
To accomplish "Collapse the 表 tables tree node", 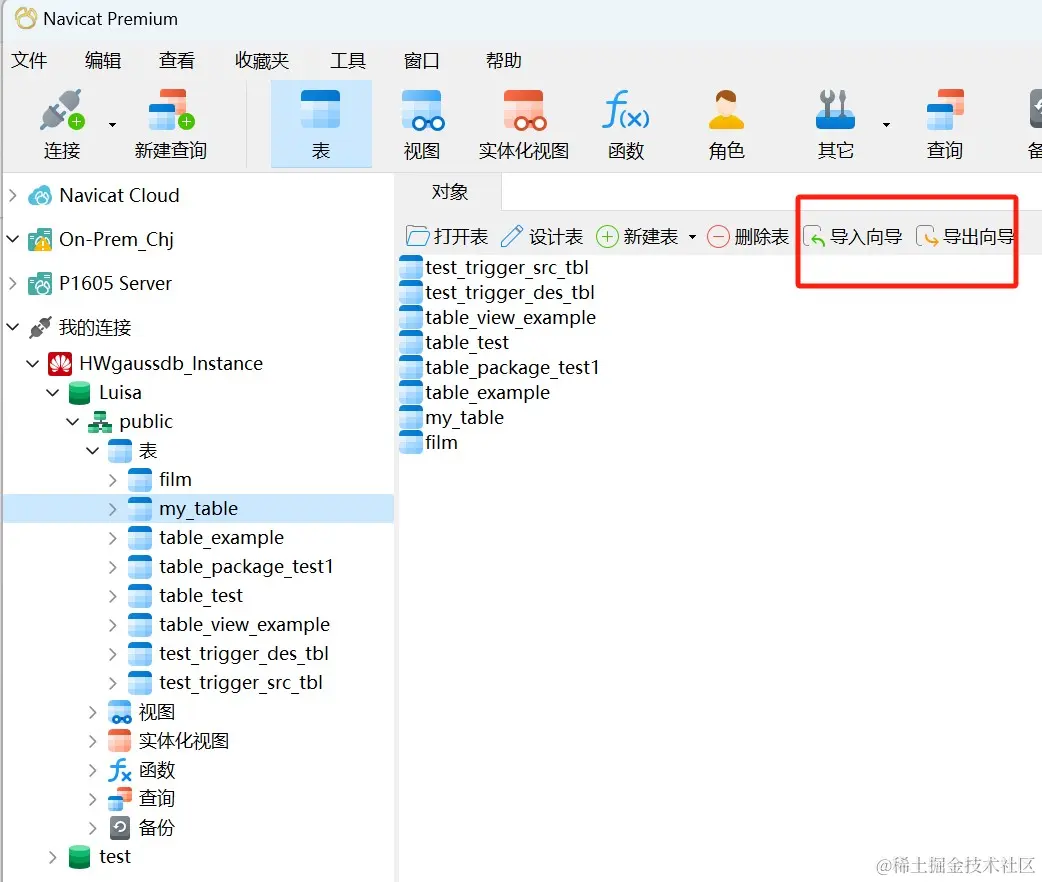I will point(92,451).
